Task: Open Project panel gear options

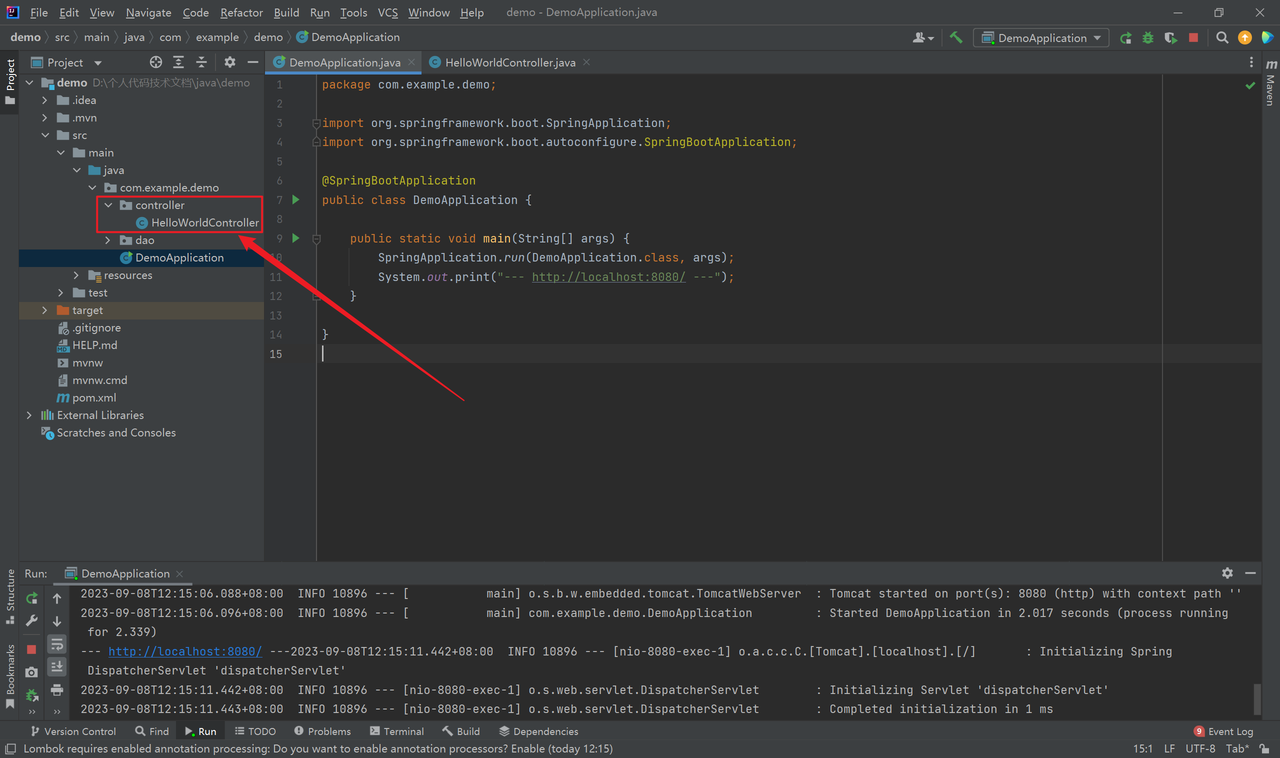Action: point(230,62)
